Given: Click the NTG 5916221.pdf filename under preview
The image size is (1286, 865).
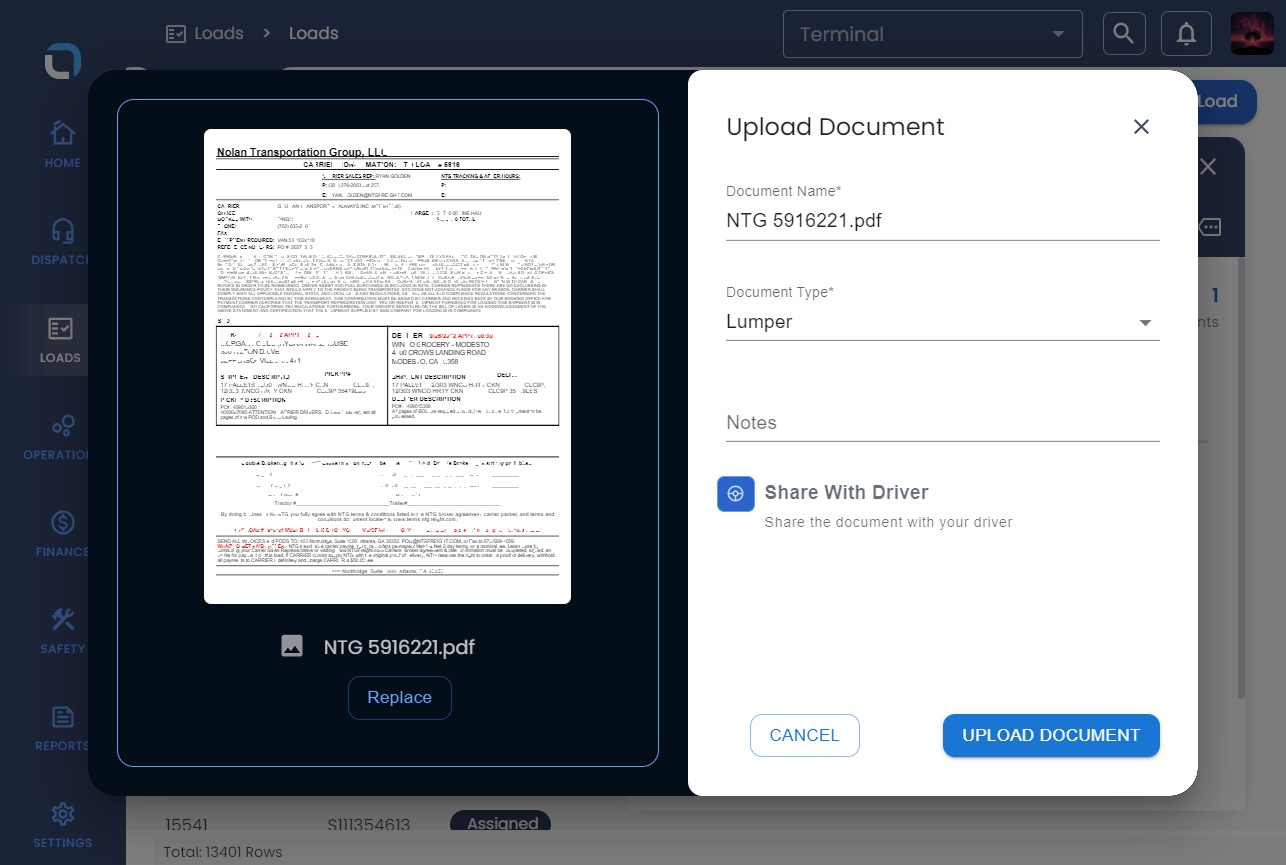Looking at the screenshot, I should coord(399,647).
